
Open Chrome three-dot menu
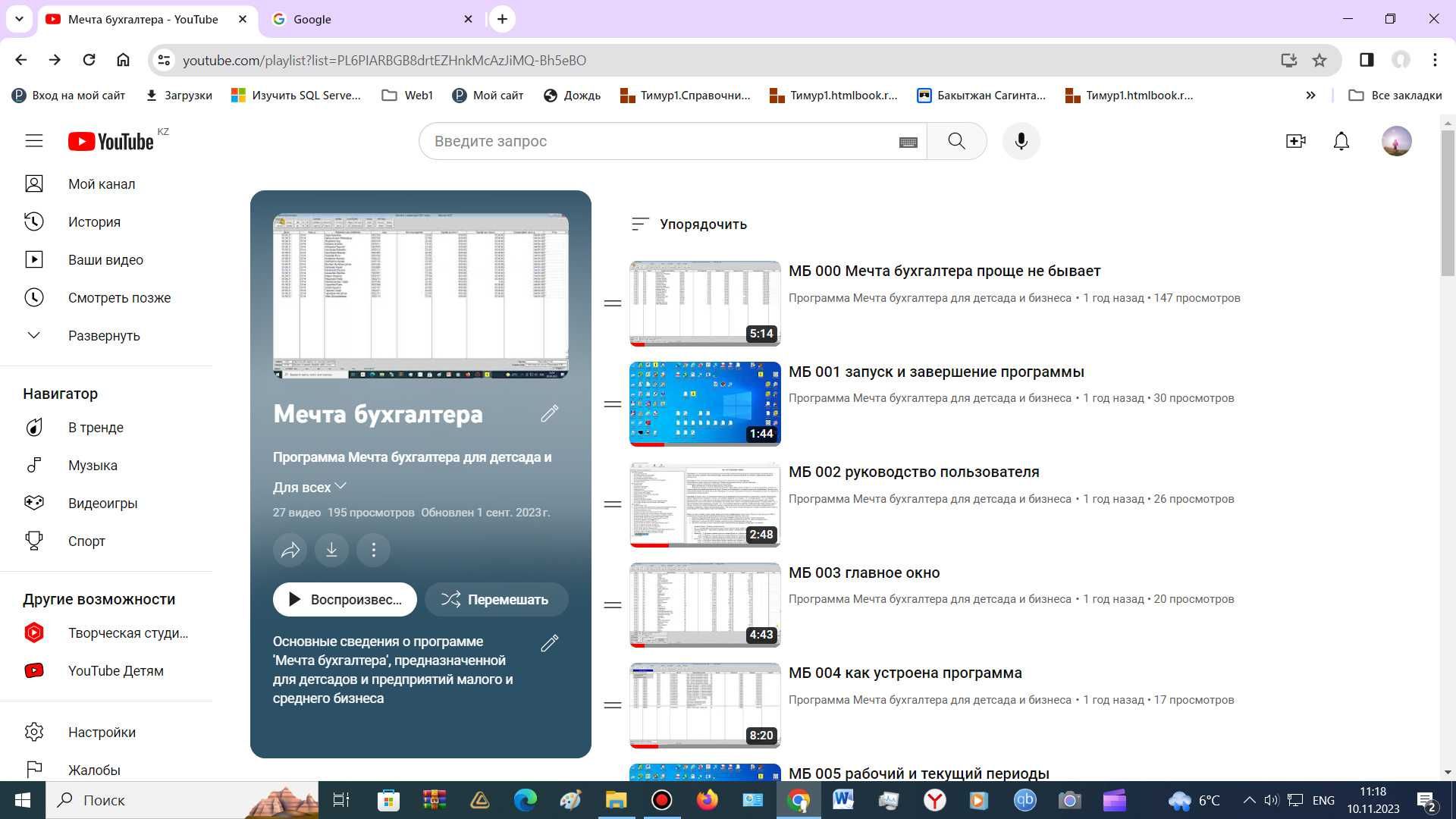click(x=1435, y=60)
